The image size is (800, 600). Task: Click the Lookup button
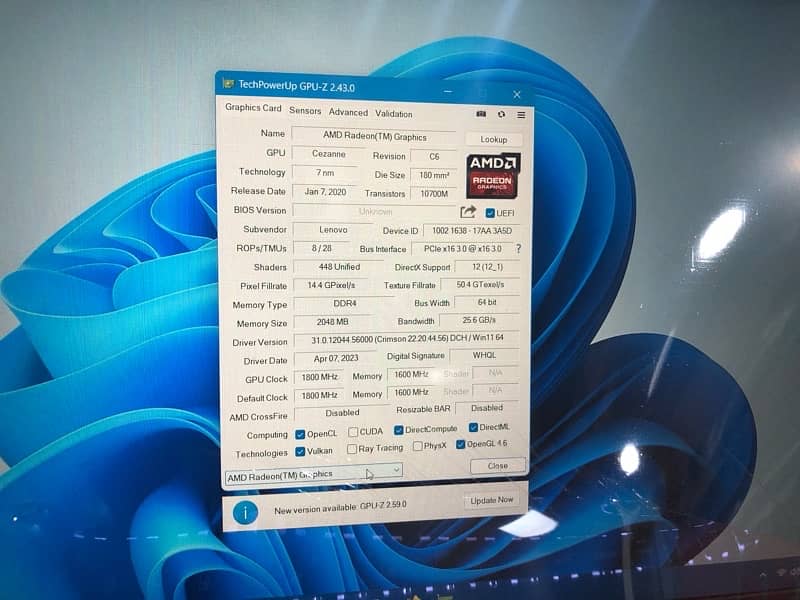[493, 139]
